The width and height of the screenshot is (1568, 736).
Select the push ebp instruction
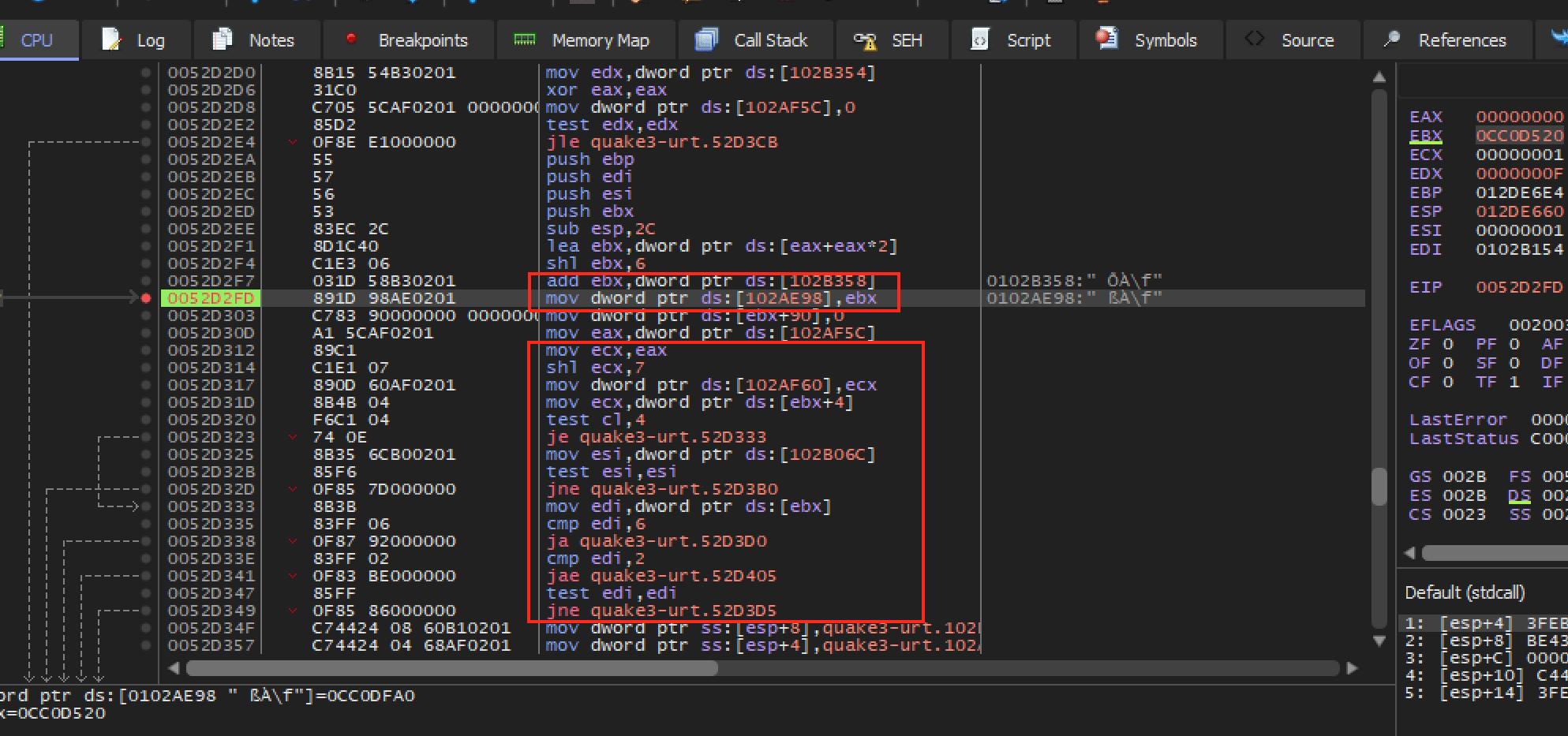(x=589, y=159)
